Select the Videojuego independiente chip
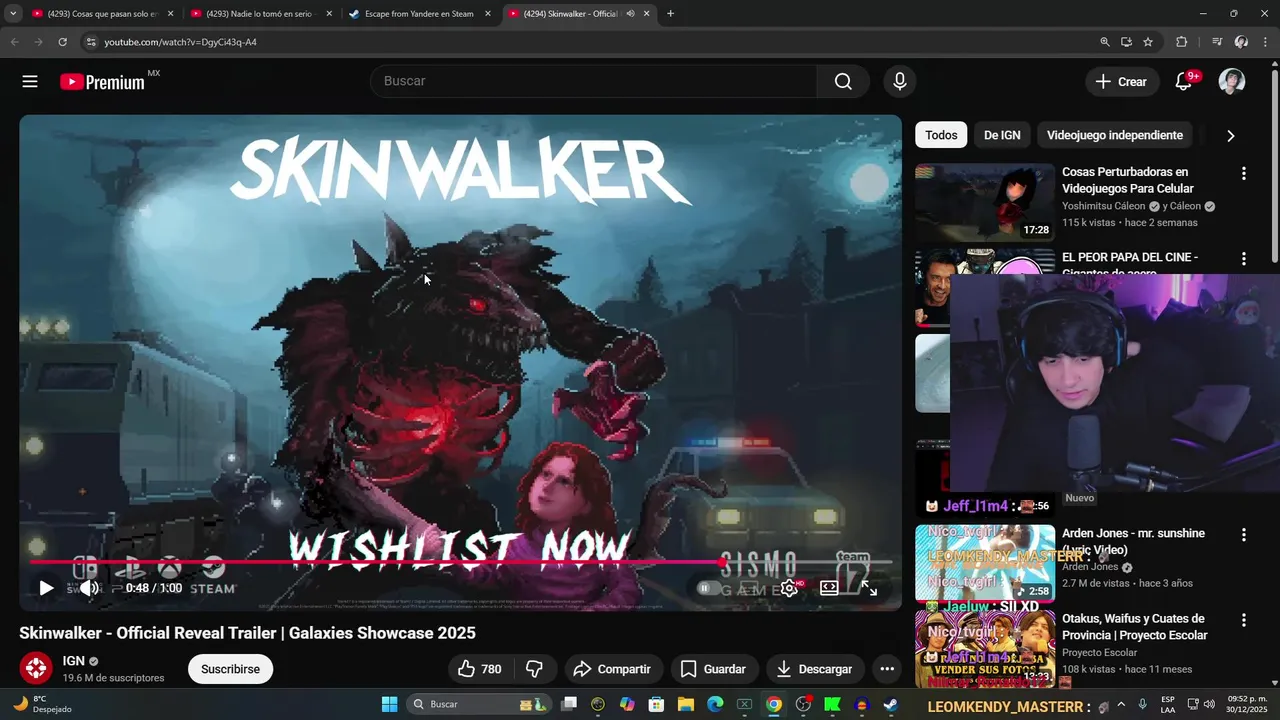1280x720 pixels. point(1115,135)
